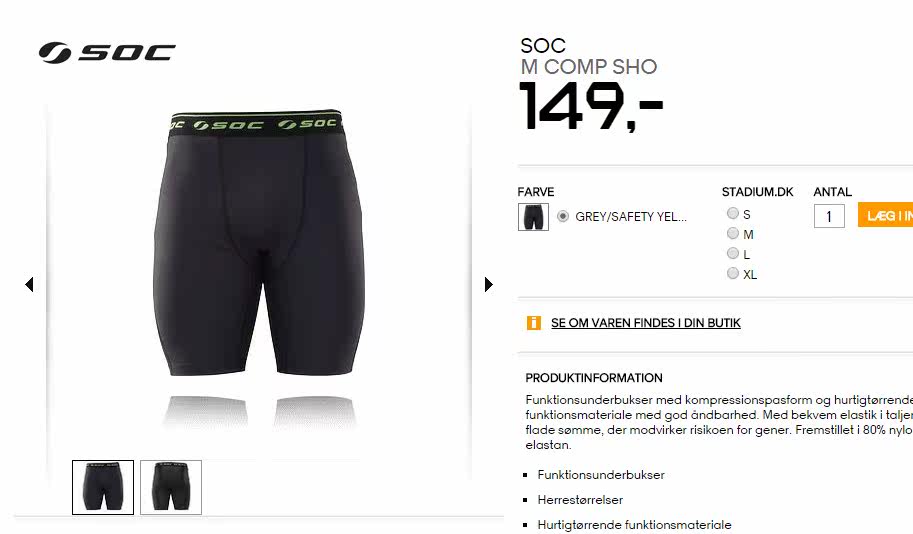Choose size L

pos(732,253)
